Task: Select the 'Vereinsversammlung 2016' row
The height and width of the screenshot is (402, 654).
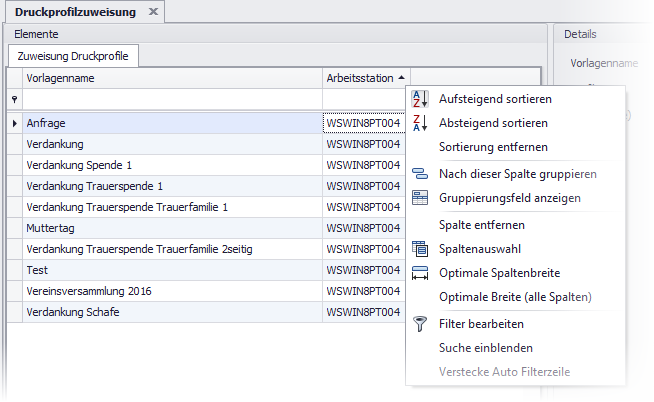Action: (170, 291)
